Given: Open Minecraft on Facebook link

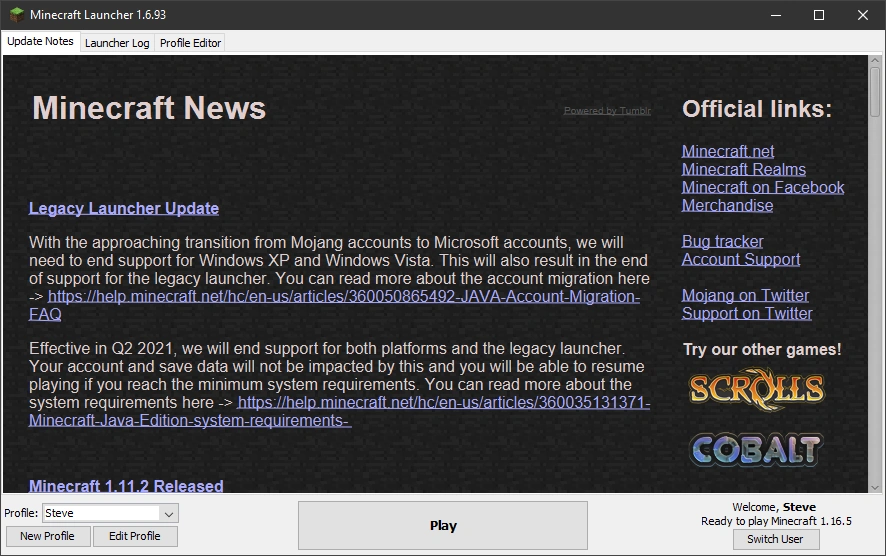Looking at the screenshot, I should point(763,188).
